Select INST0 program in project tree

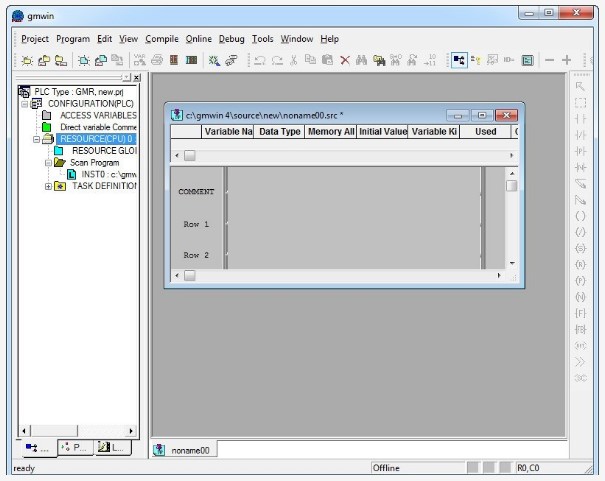(x=100, y=174)
